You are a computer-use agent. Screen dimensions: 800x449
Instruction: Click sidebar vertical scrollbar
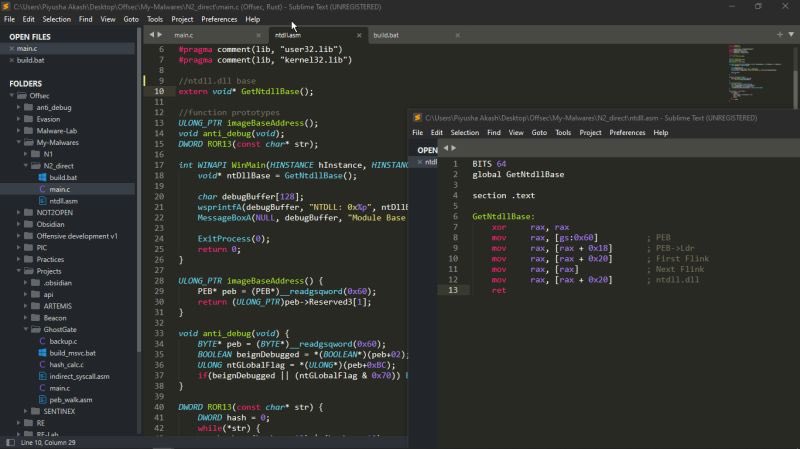[139, 189]
